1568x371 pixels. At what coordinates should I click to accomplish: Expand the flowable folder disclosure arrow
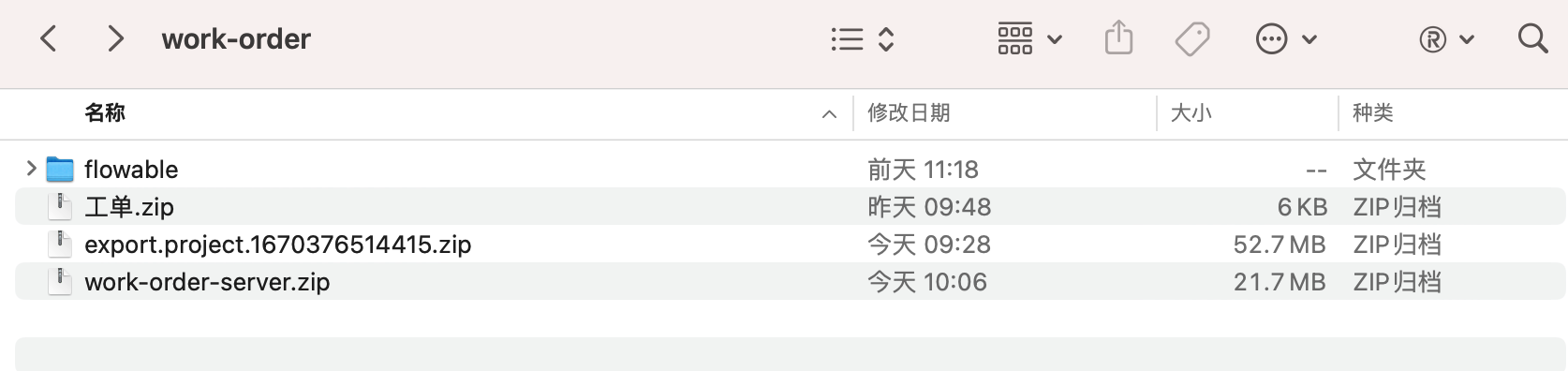[x=31, y=169]
